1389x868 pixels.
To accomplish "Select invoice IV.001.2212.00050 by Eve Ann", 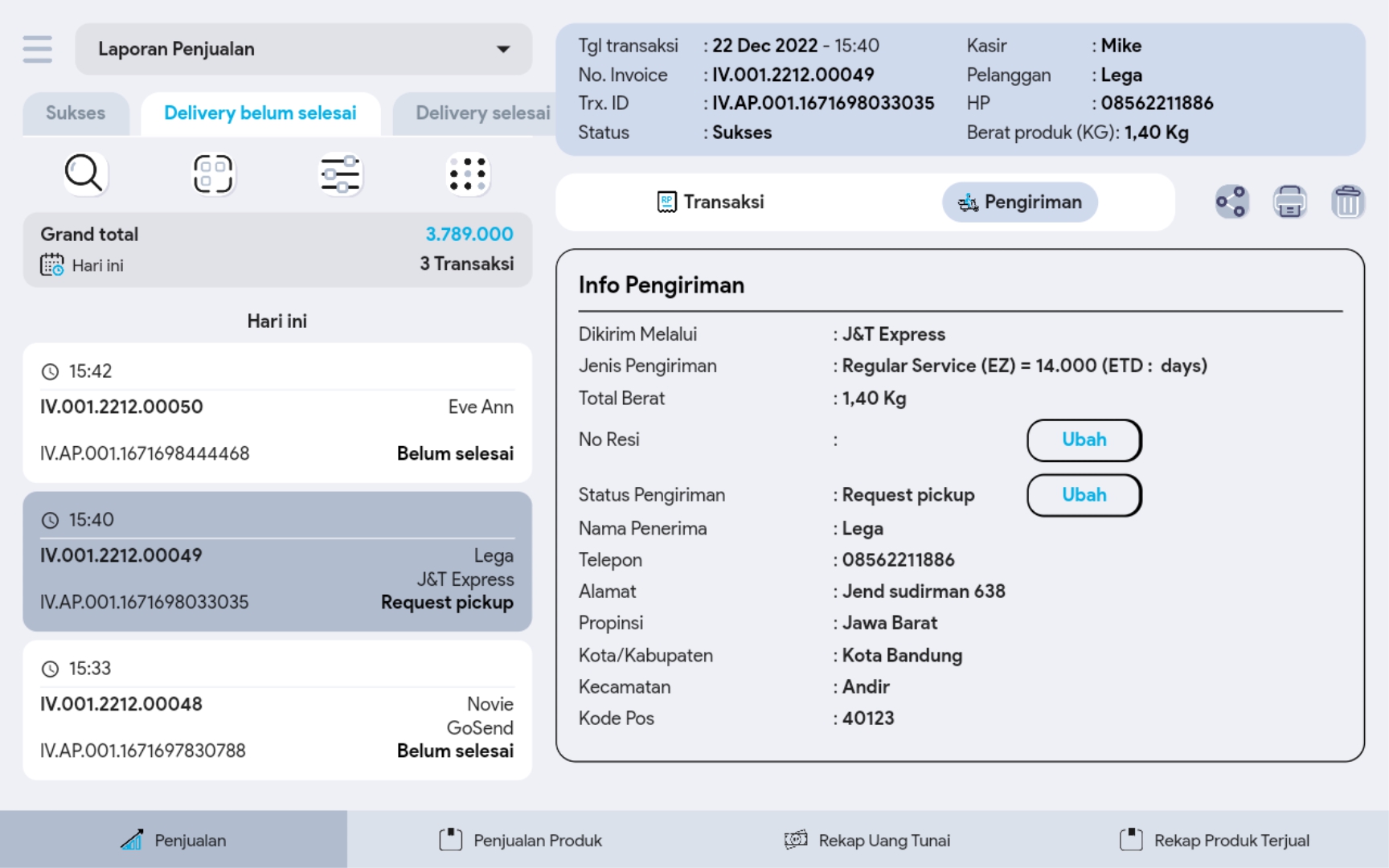I will pos(277,413).
